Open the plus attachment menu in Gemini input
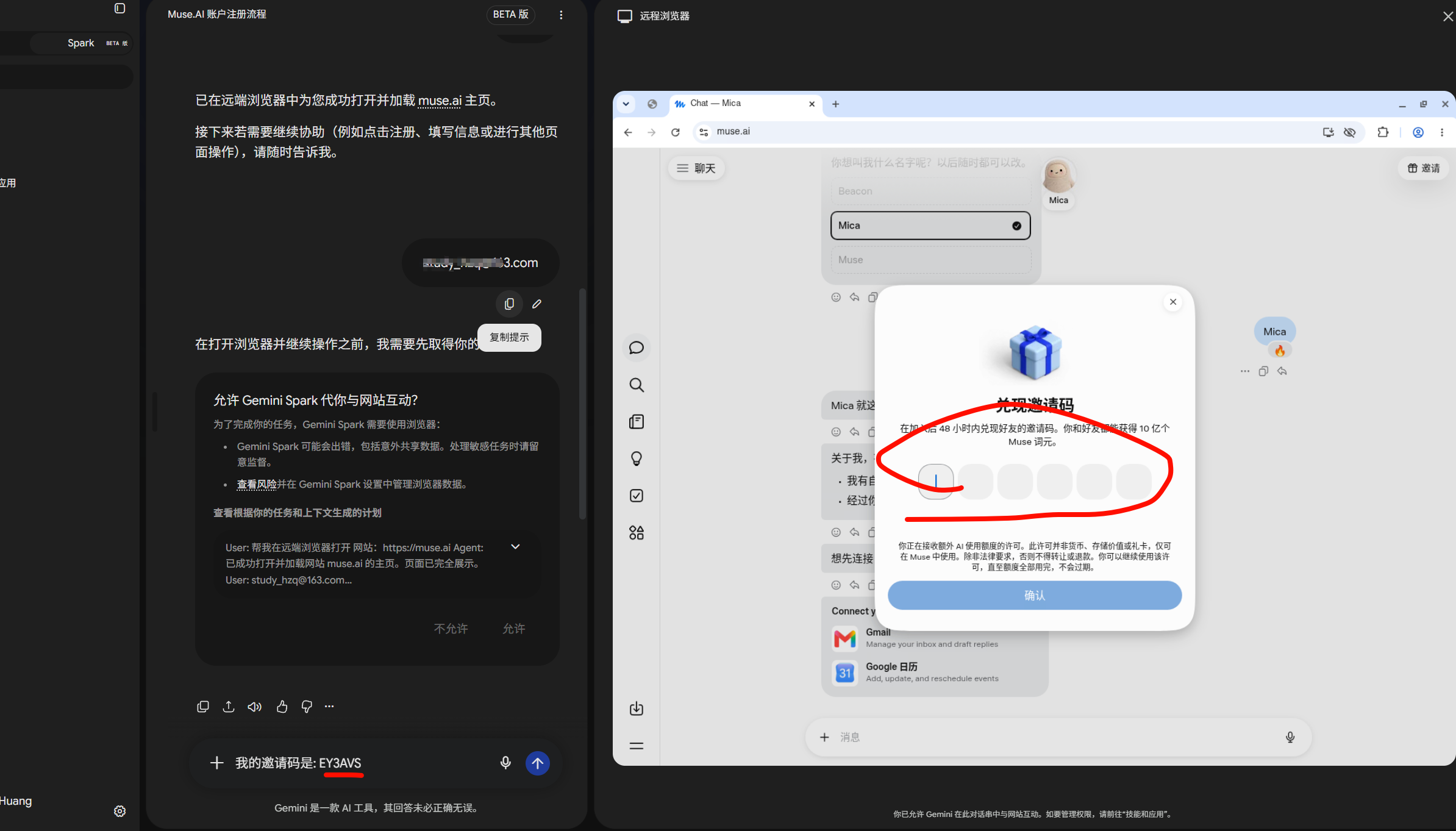The height and width of the screenshot is (831, 1456). (216, 763)
